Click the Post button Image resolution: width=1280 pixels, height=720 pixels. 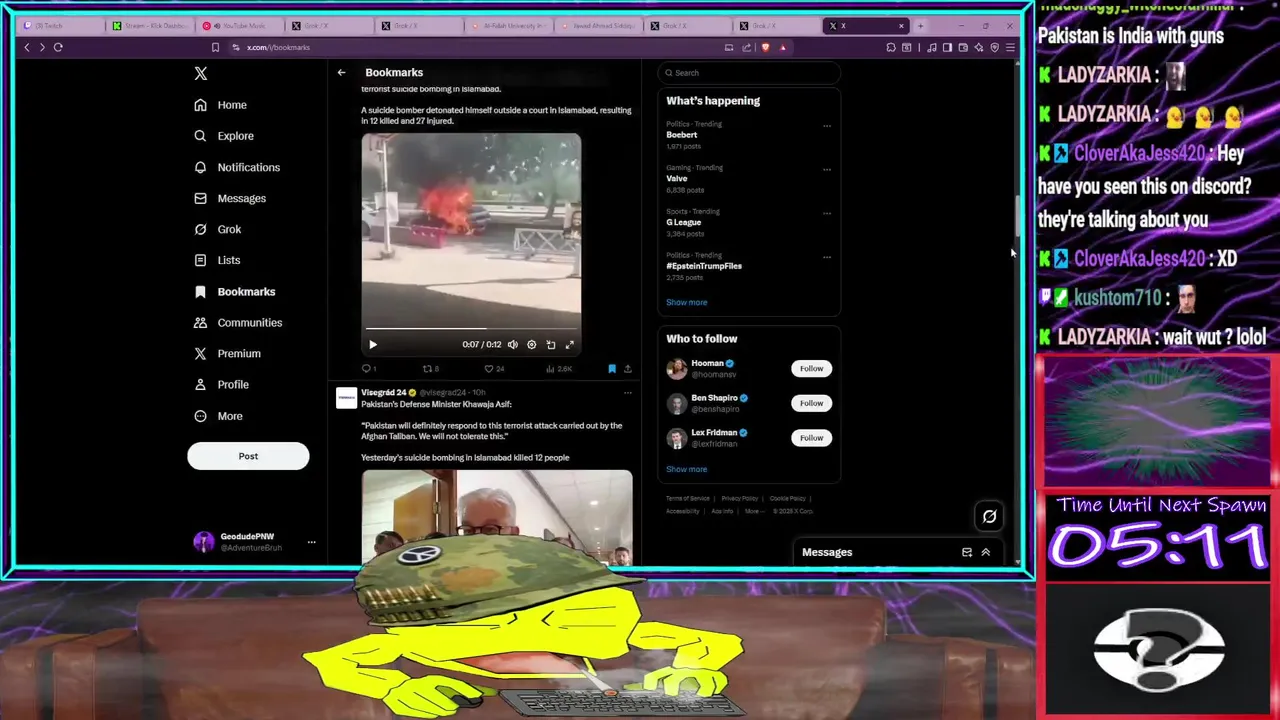pyautogui.click(x=248, y=456)
